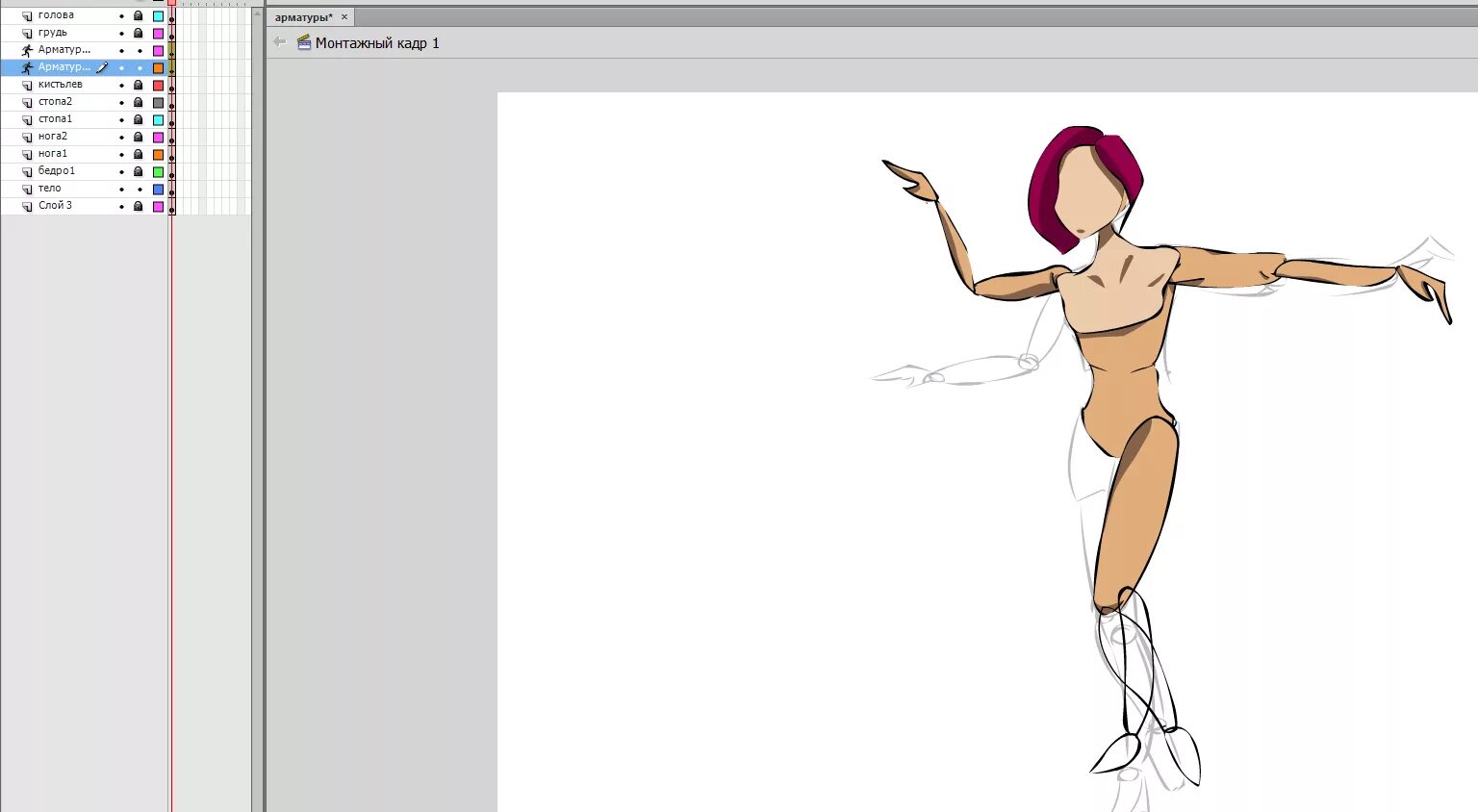1478x812 pixels.
Task: Click the armature icon of the selected Арматур layer
Action: click(27, 67)
